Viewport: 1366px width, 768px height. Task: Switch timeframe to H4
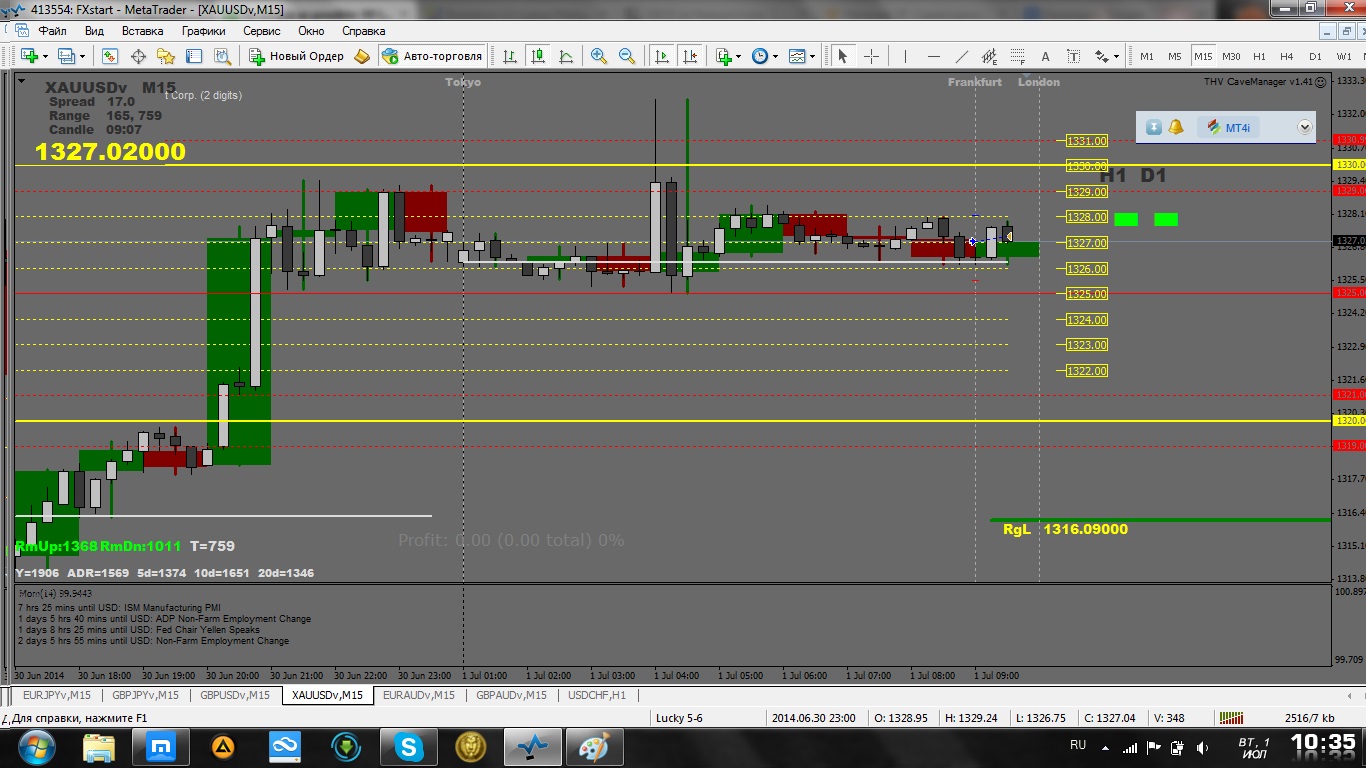coord(1287,56)
